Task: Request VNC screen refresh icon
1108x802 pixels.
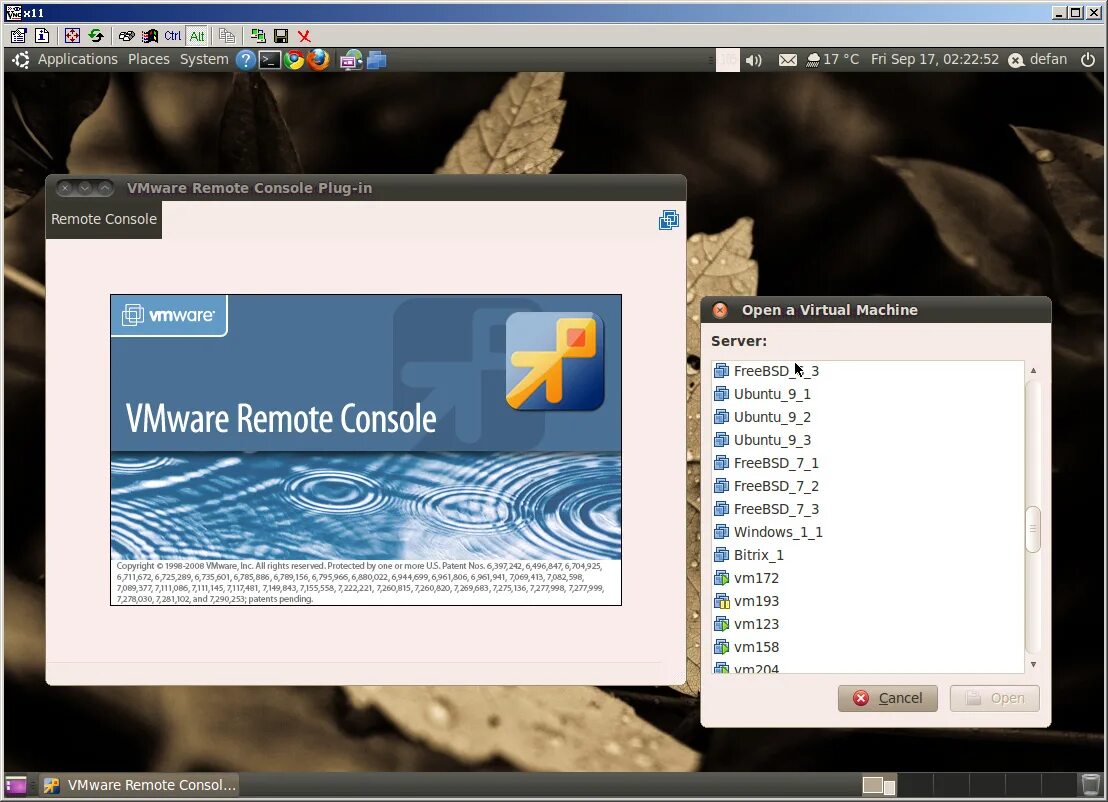Action: pos(96,35)
